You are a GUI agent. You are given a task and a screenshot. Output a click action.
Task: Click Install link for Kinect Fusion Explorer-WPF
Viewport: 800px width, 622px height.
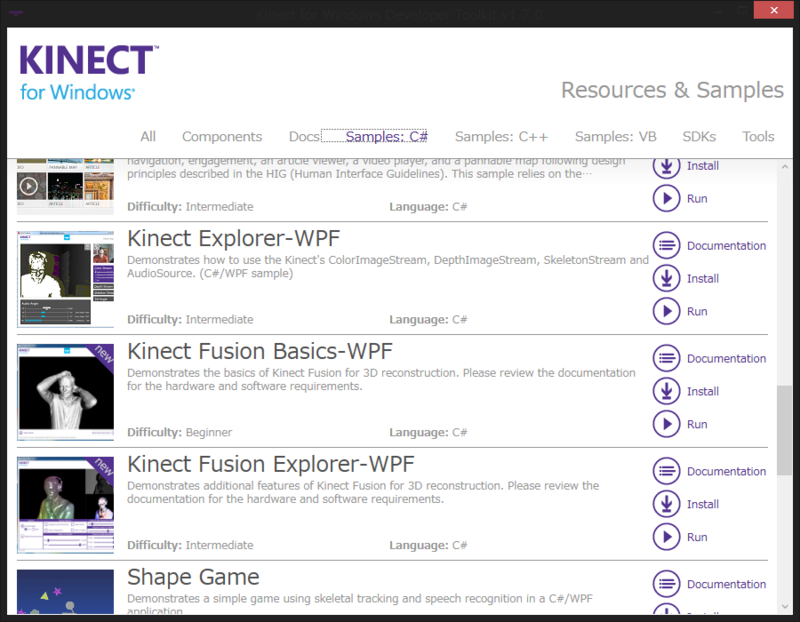pyautogui.click(x=703, y=504)
